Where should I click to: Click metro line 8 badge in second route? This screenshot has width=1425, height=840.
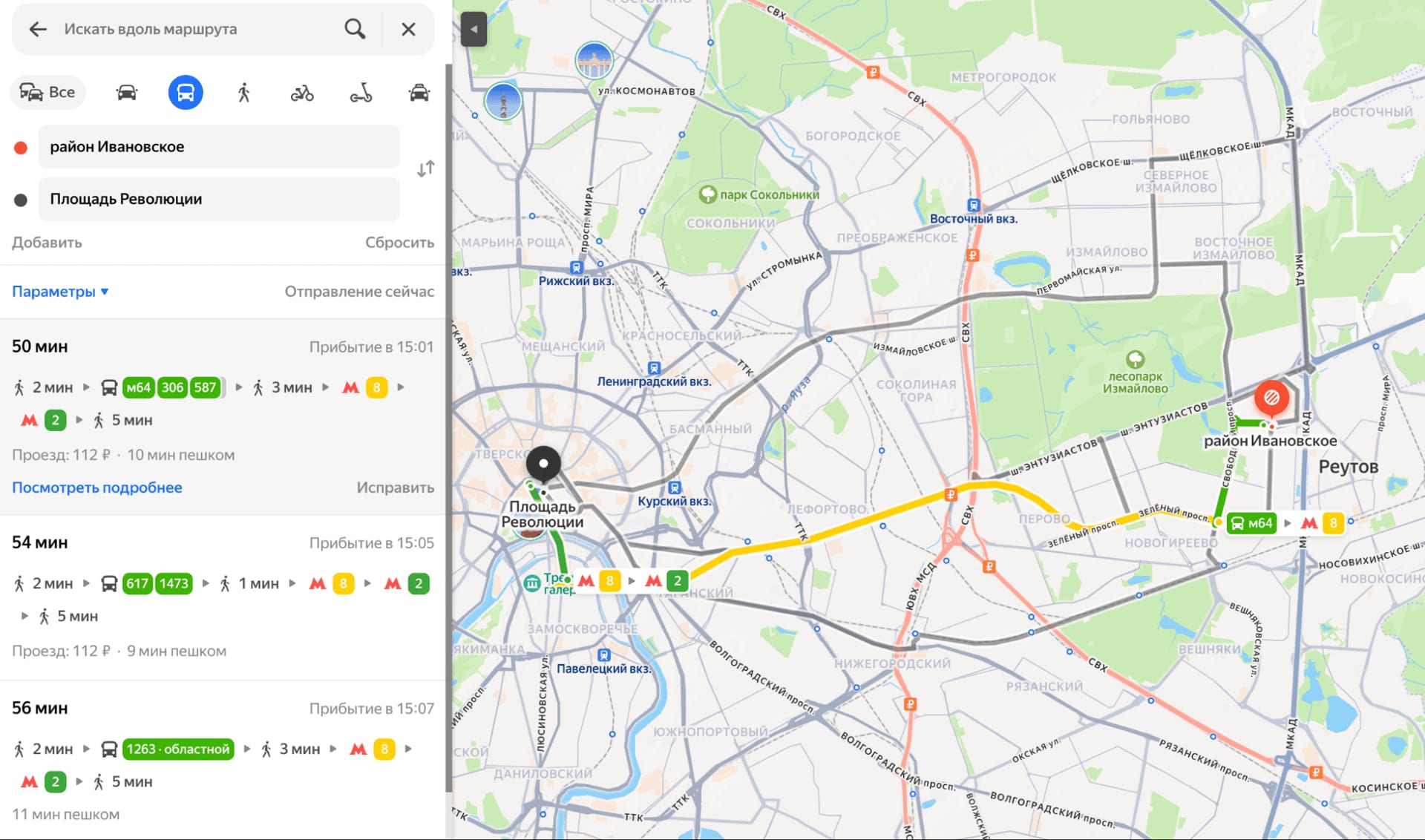pos(343,583)
